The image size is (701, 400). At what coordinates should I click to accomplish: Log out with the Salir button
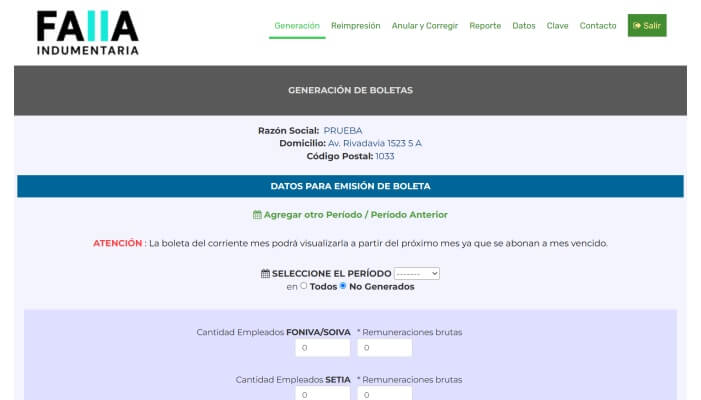tap(647, 25)
